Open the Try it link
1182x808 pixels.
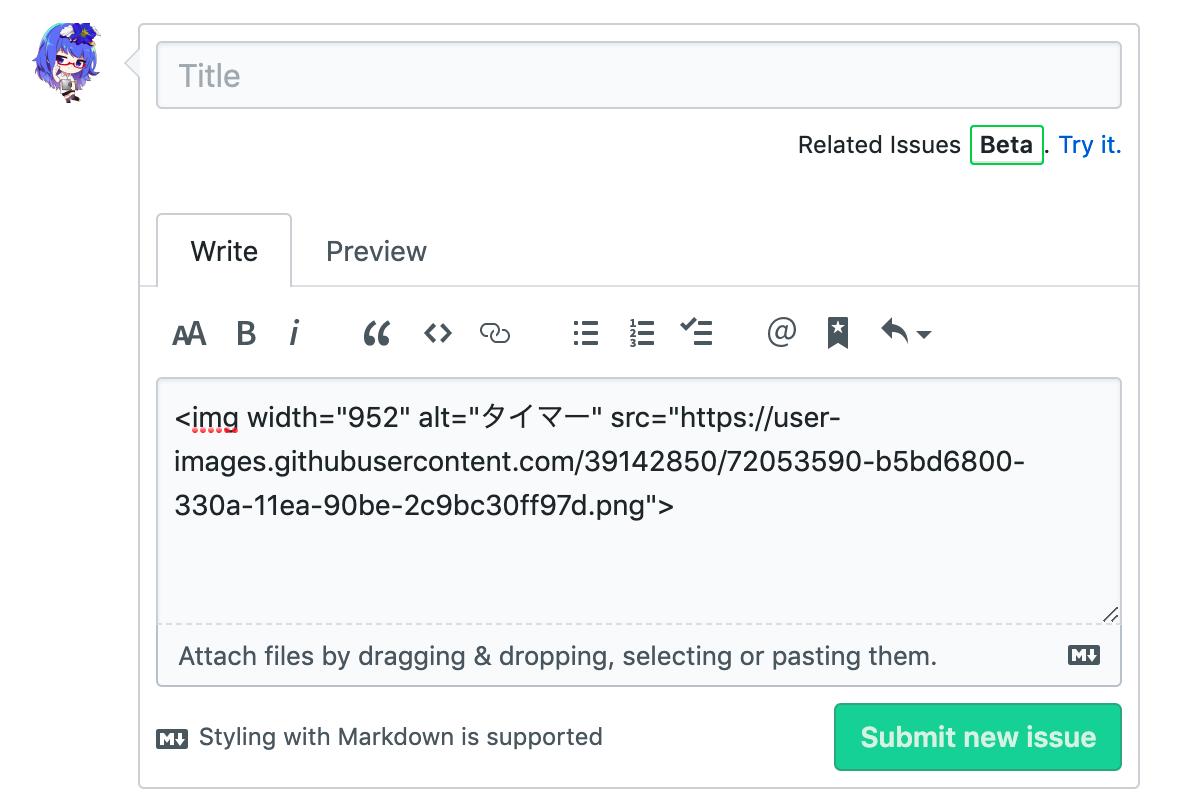pyautogui.click(x=1090, y=145)
